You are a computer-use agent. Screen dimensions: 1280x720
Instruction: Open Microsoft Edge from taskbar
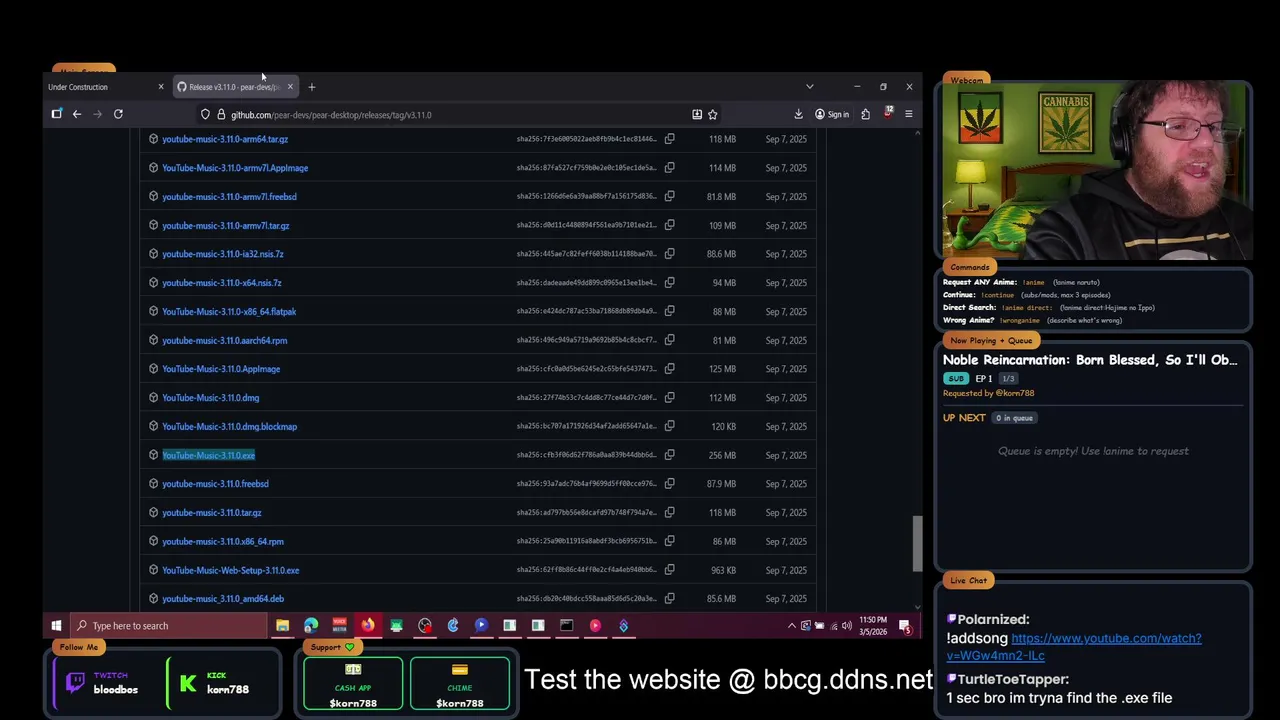tap(311, 626)
